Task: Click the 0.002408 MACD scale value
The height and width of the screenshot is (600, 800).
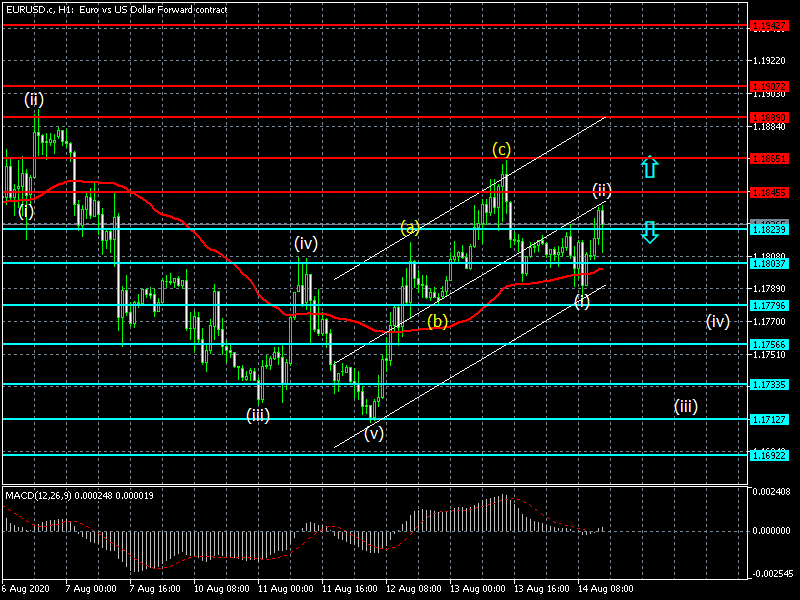Action: click(x=771, y=492)
